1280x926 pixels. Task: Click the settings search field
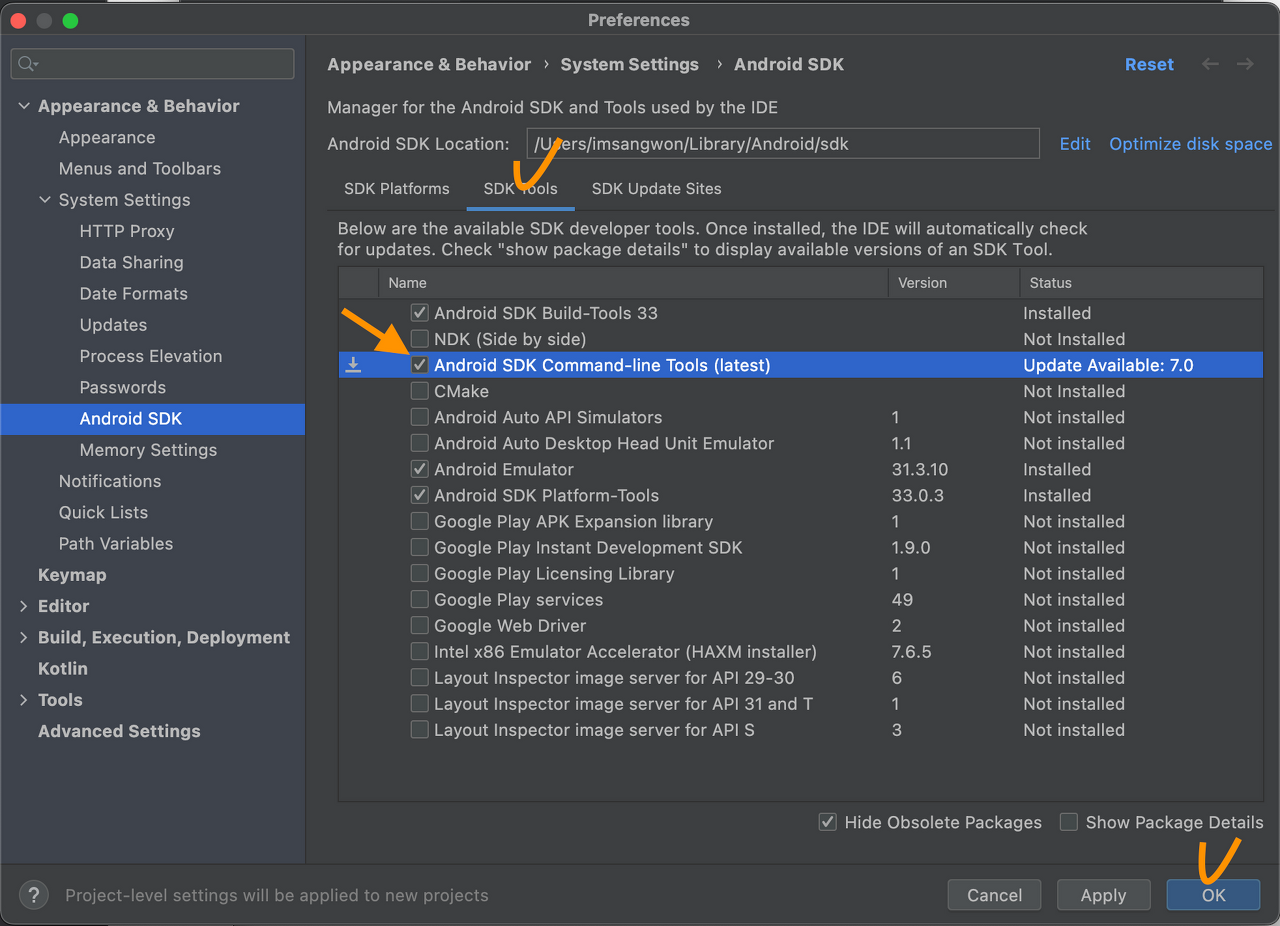coord(153,64)
